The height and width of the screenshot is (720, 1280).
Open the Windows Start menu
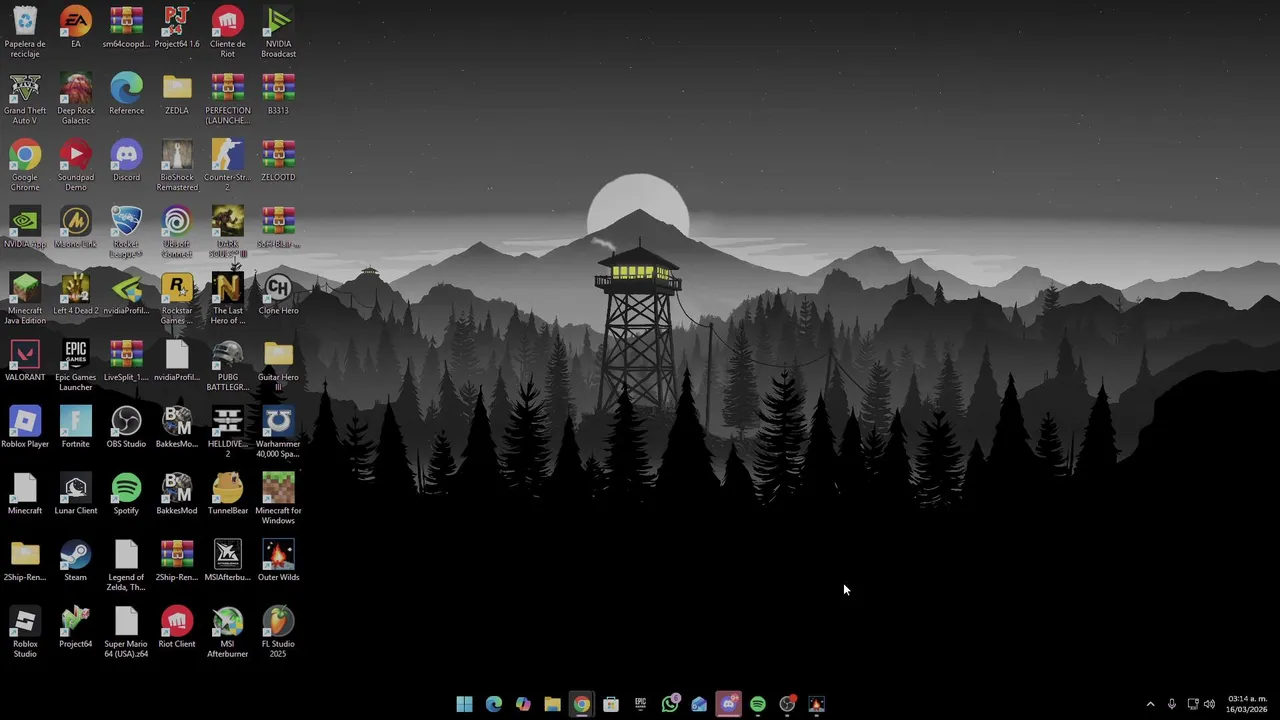[464, 704]
